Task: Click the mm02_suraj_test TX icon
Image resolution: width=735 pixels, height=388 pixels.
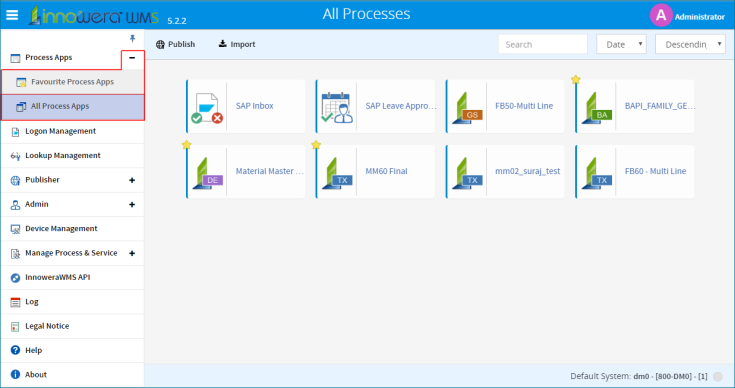Action: pos(467,173)
